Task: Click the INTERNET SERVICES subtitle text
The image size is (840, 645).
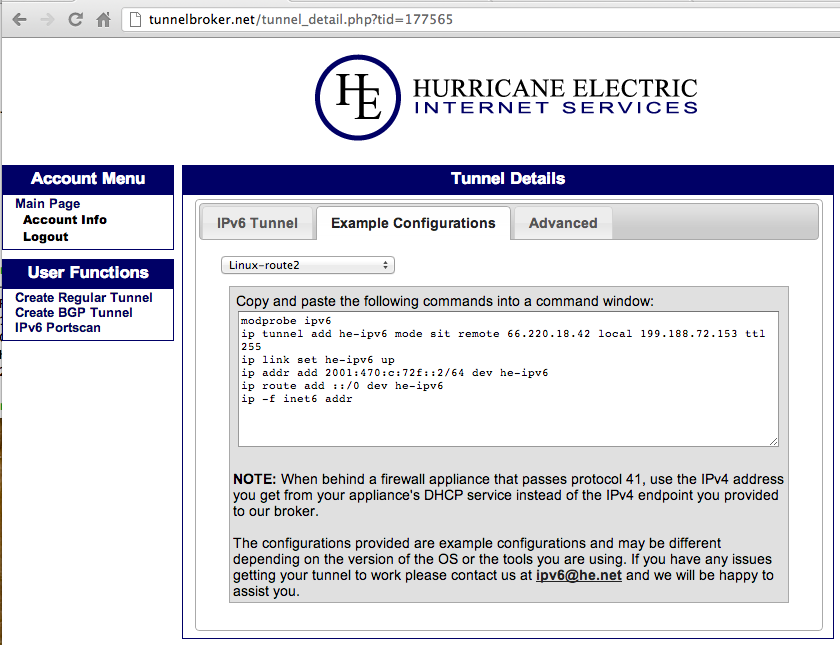Action: [x=556, y=108]
